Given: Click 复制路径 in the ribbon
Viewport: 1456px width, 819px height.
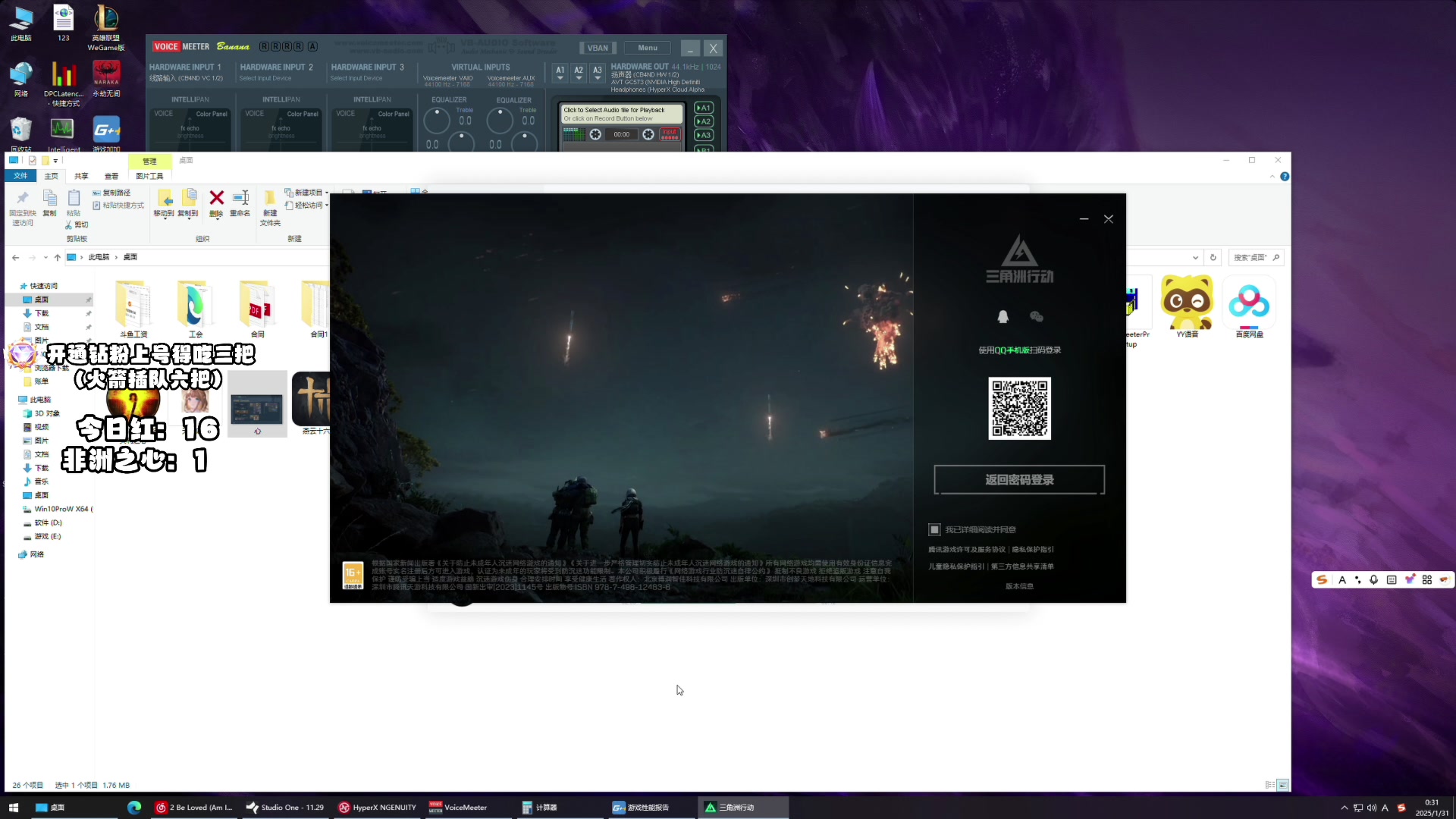Looking at the screenshot, I should click(111, 193).
